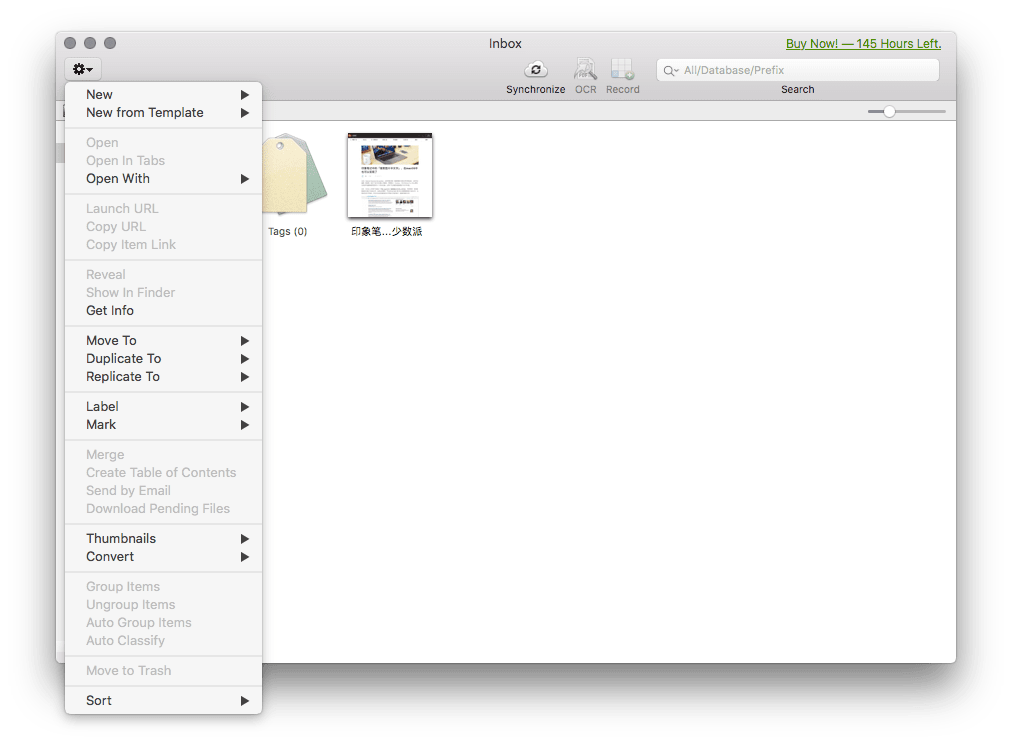Open the search scope magnifier dropdown
The height and width of the screenshot is (743, 1012).
click(671, 71)
